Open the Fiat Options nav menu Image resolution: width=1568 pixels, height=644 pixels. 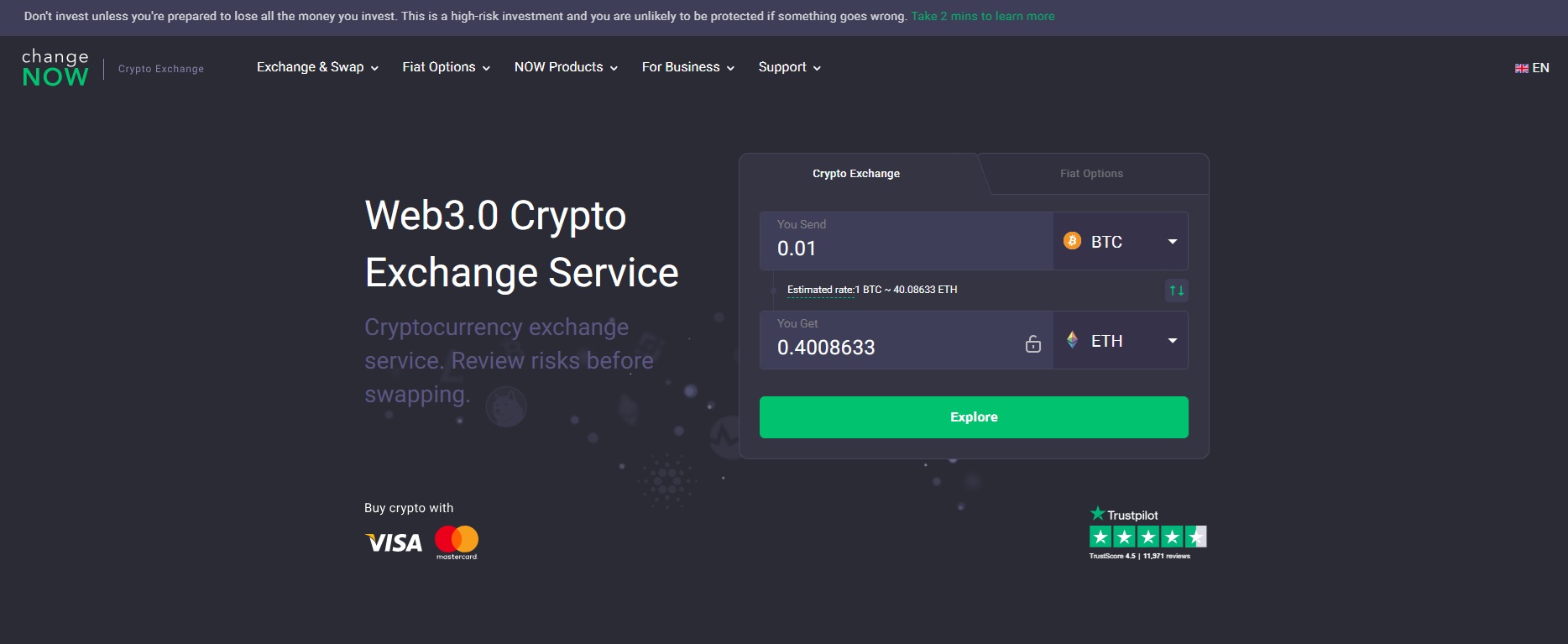[x=446, y=67]
